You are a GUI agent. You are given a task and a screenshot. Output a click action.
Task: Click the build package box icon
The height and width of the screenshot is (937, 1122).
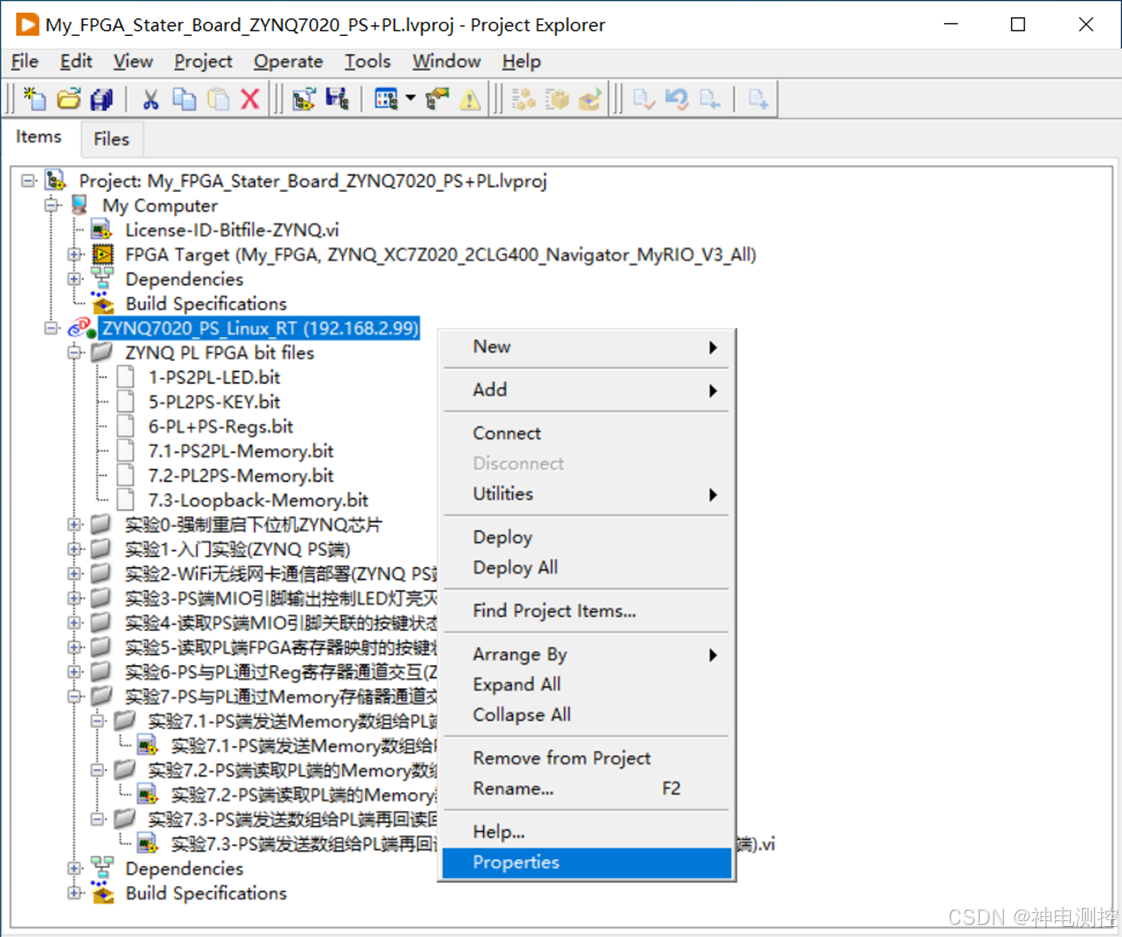tap(557, 99)
